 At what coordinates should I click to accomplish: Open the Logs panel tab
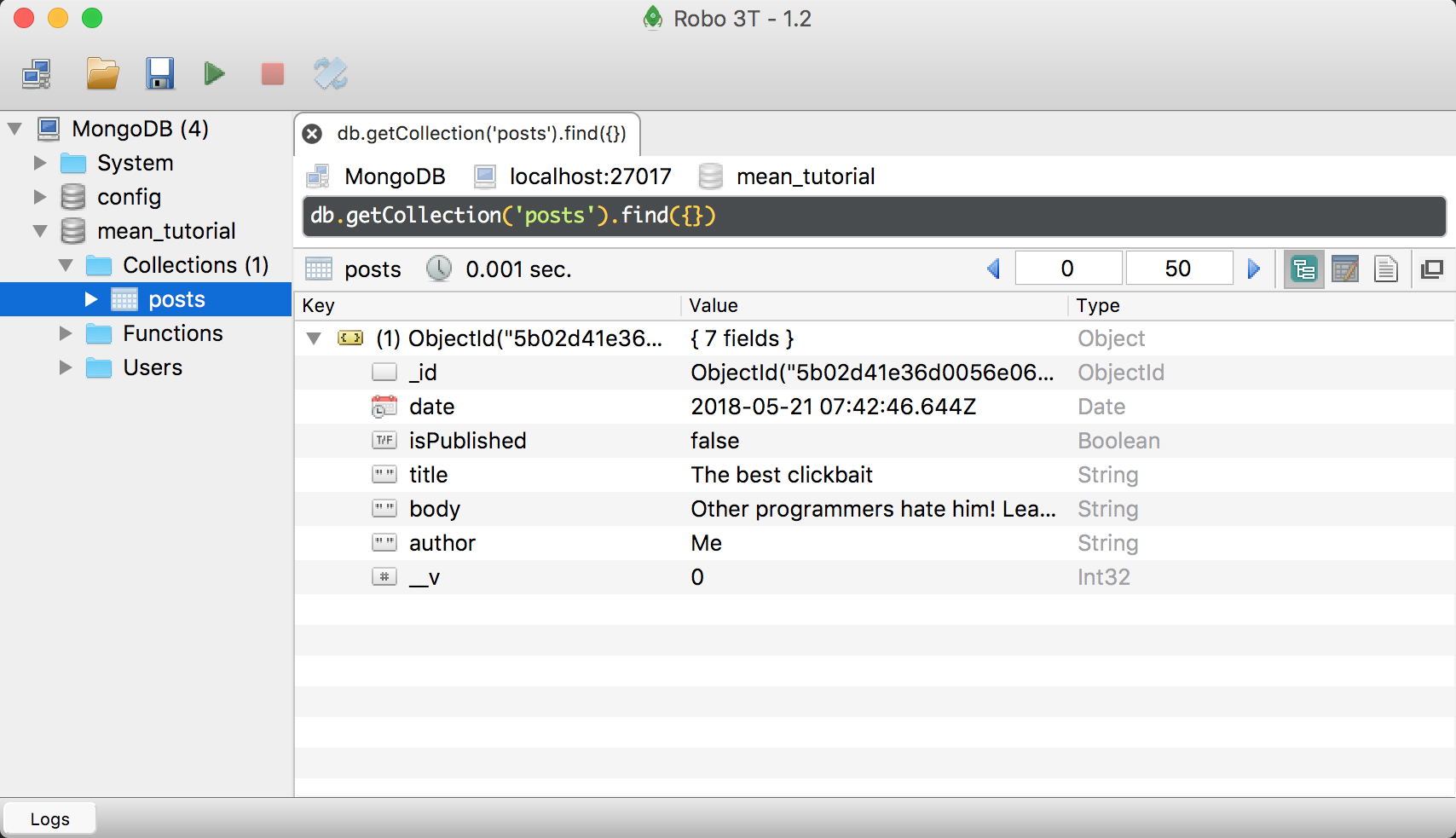coord(49,819)
